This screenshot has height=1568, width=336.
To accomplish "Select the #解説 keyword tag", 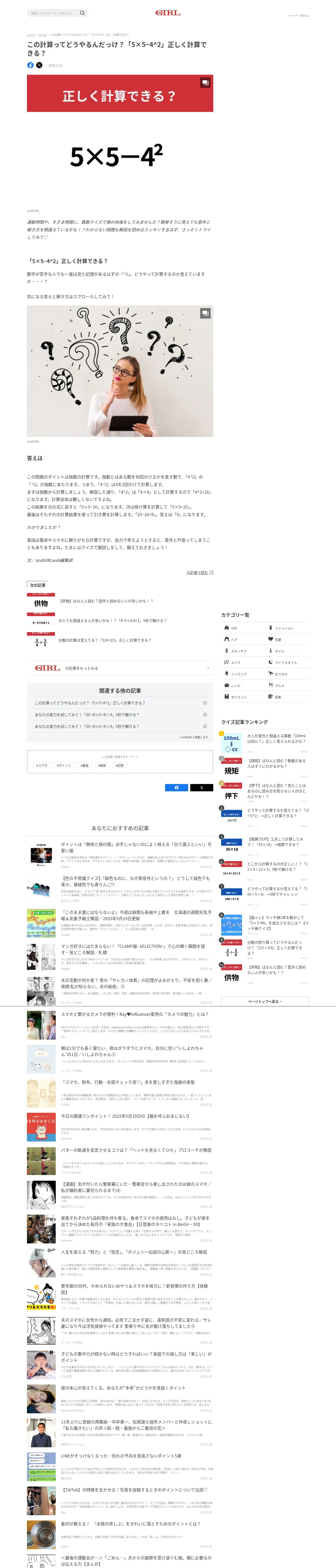I will tap(102, 765).
